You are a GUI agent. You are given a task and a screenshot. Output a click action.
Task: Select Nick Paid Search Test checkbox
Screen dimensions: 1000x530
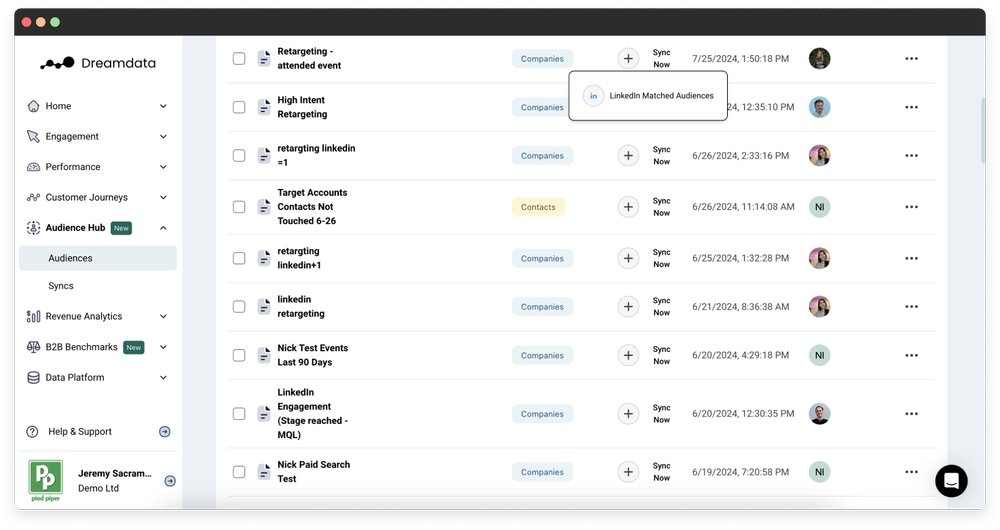239,472
